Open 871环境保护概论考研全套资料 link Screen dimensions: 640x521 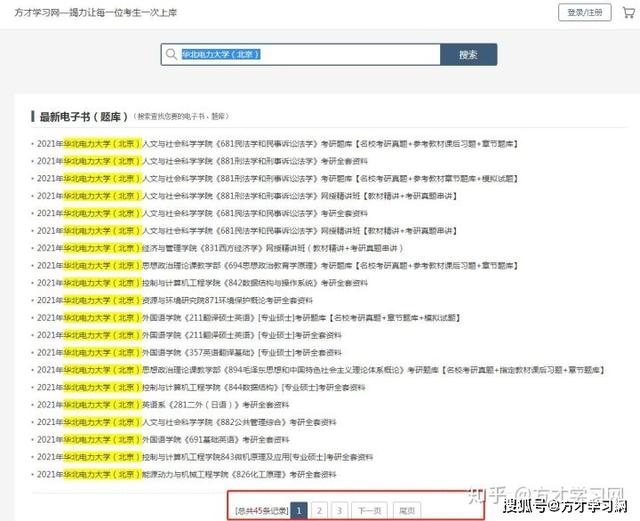(x=175, y=300)
